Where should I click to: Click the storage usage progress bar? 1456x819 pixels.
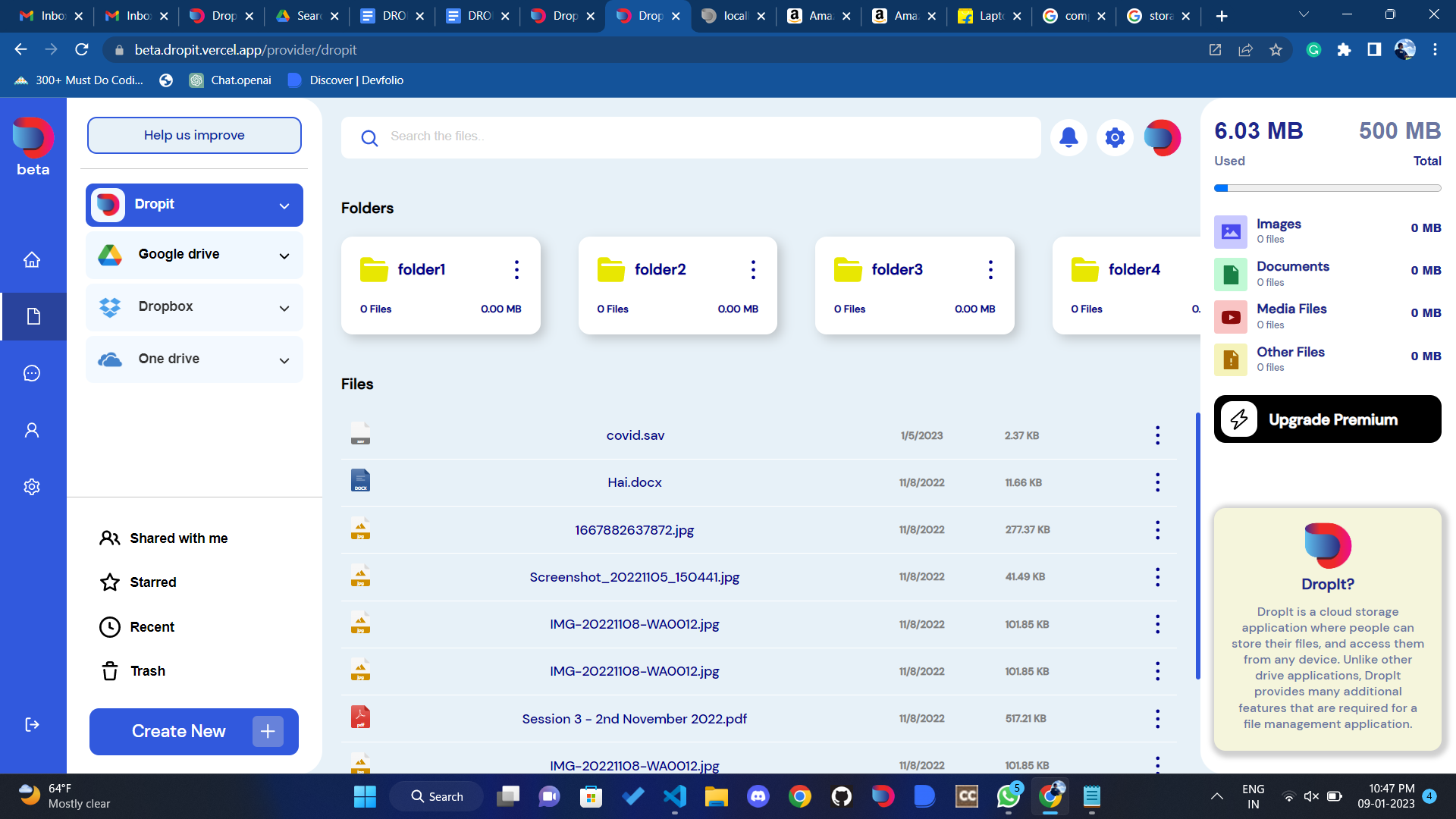(1327, 188)
